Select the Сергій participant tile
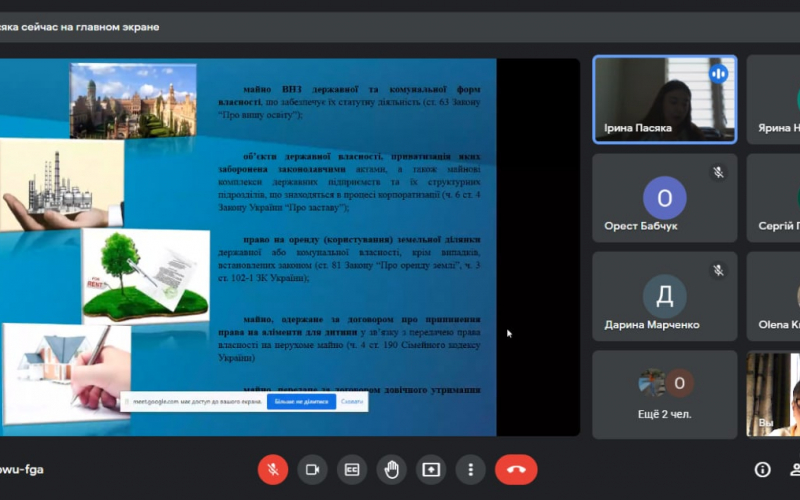 point(773,198)
